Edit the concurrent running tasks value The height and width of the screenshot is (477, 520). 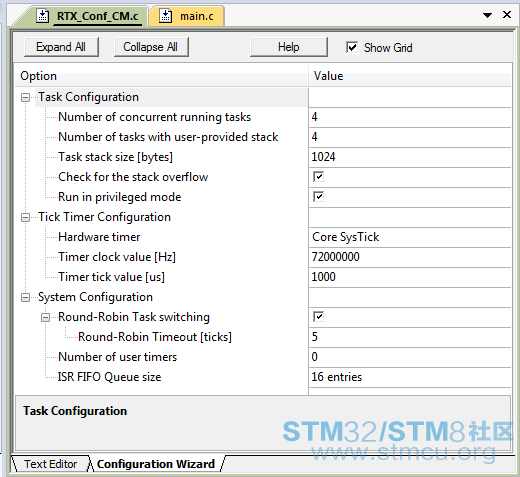click(x=410, y=117)
